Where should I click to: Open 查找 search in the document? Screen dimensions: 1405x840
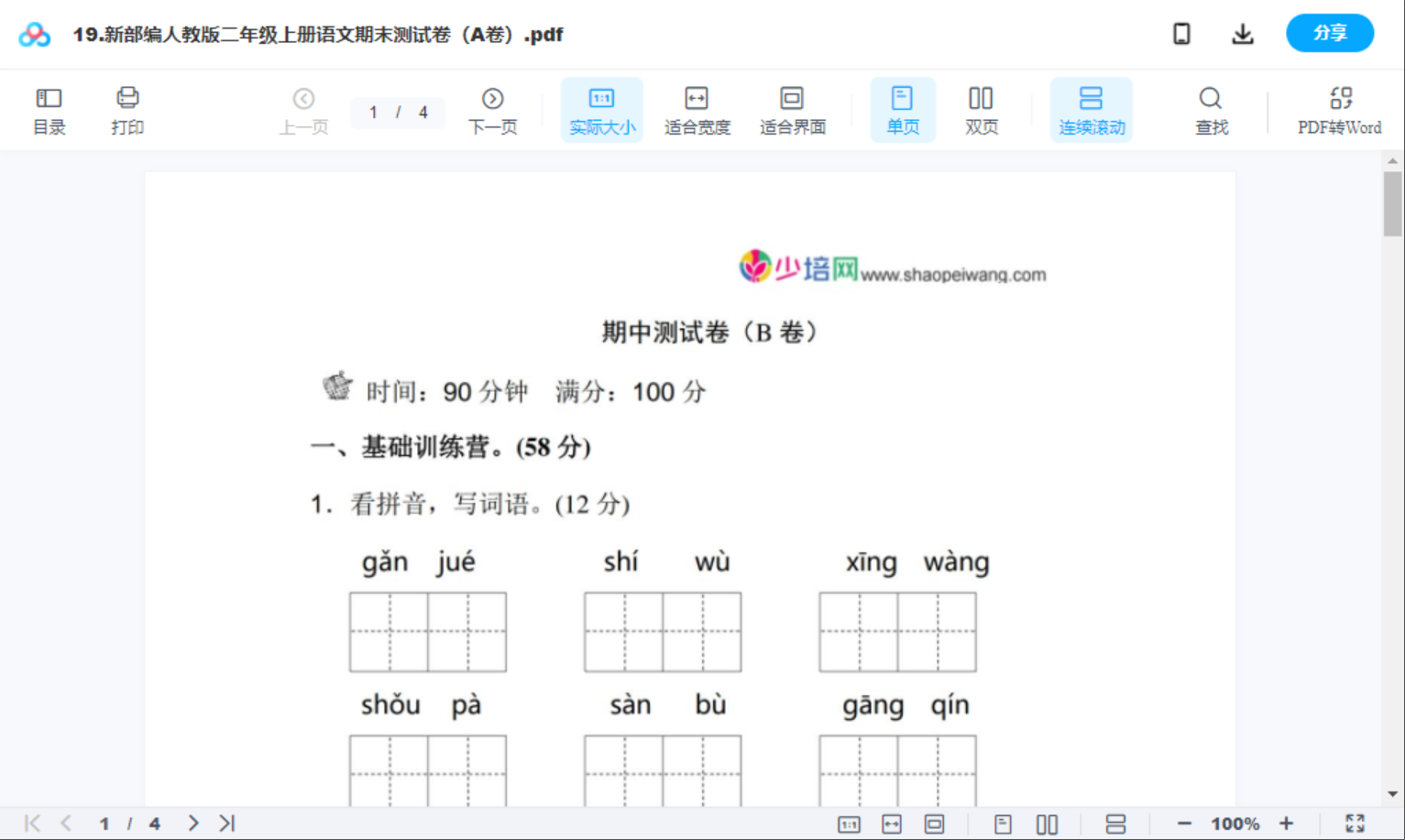(1211, 109)
